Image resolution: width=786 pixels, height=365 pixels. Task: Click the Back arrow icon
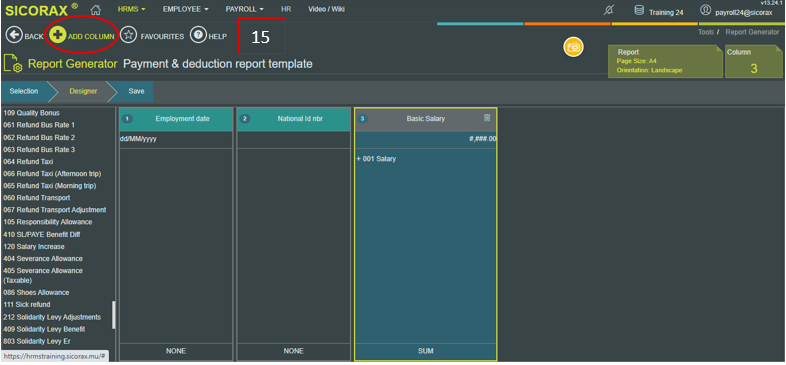[14, 36]
